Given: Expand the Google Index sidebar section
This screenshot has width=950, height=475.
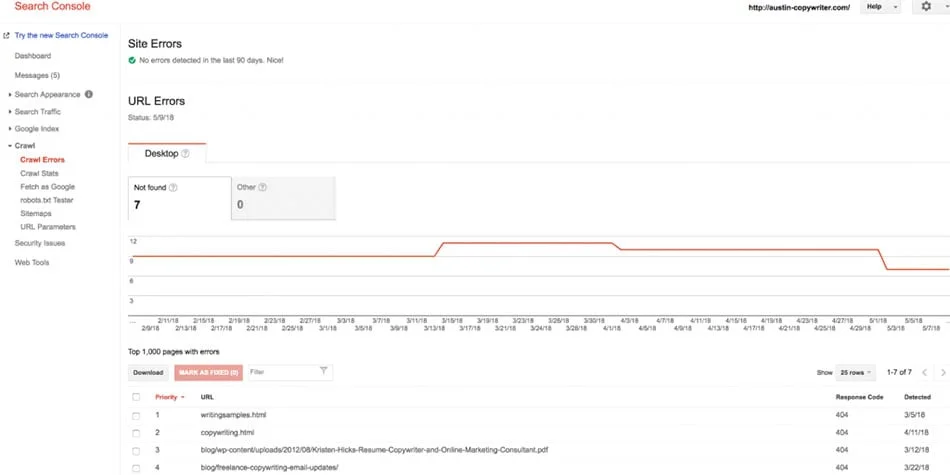Looking at the screenshot, I should 36,129.
